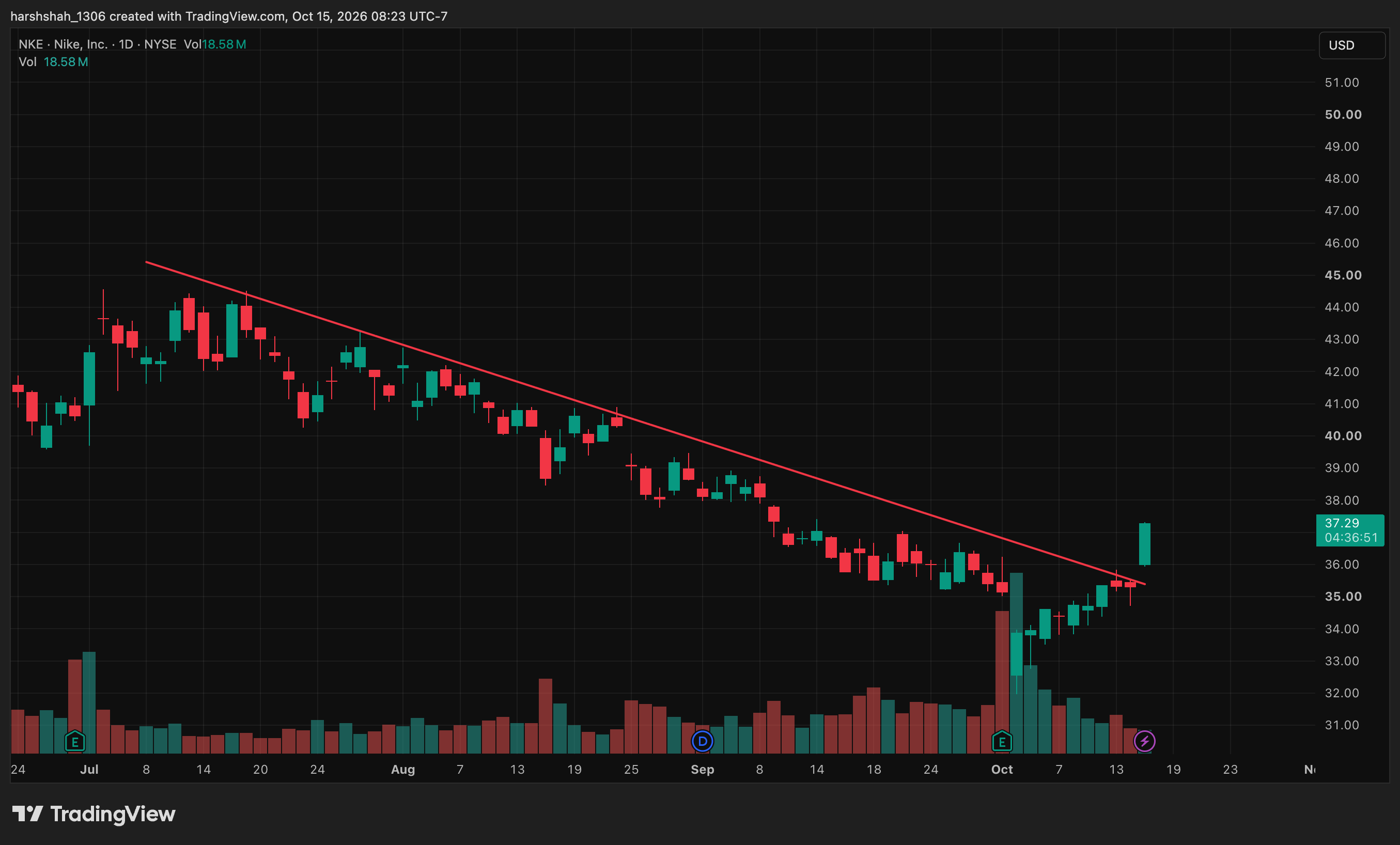Click the 40.00 price axis label
The height and width of the screenshot is (845, 1400).
(1343, 436)
